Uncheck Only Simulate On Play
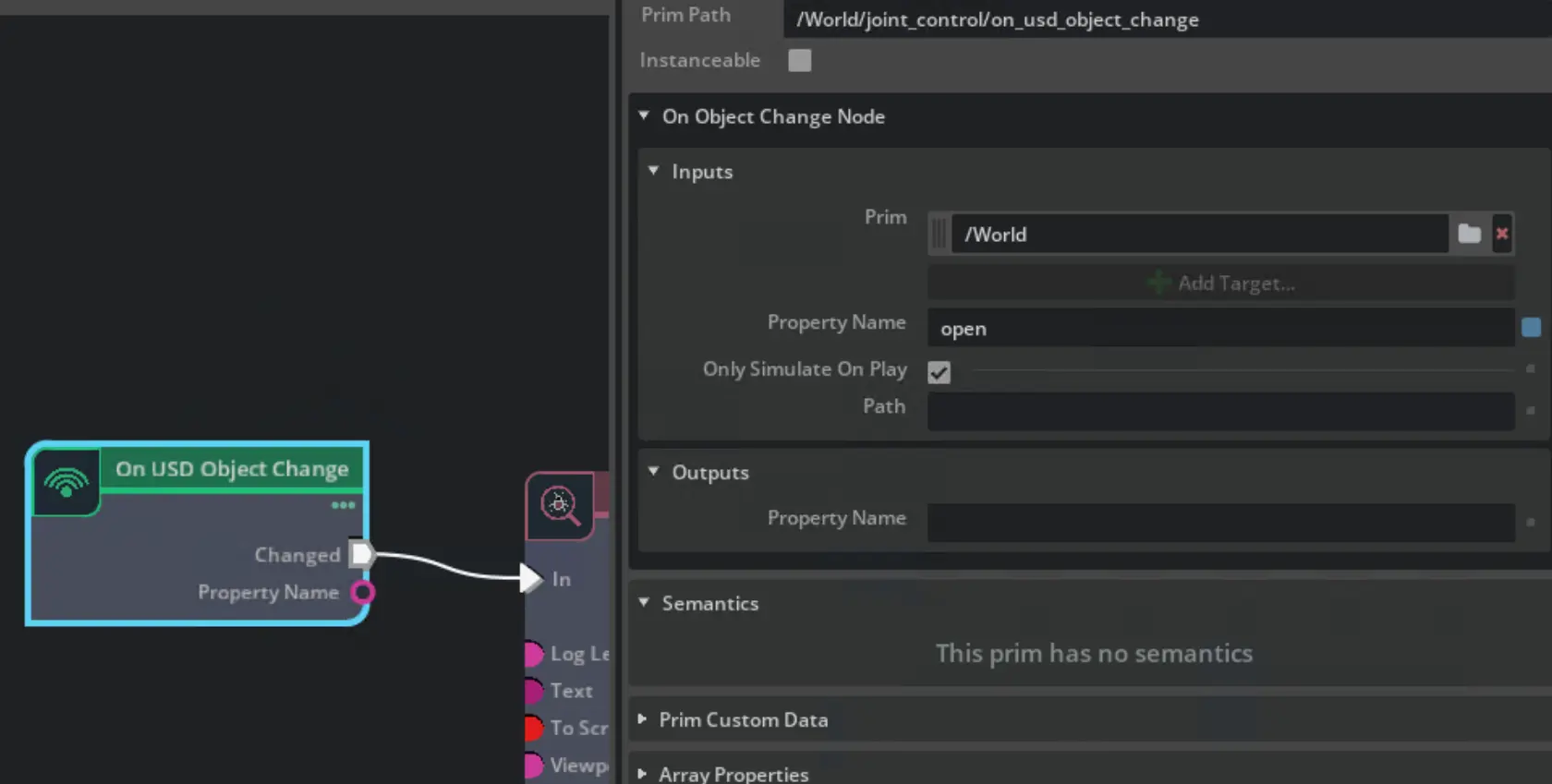The width and height of the screenshot is (1552, 784). (x=939, y=372)
